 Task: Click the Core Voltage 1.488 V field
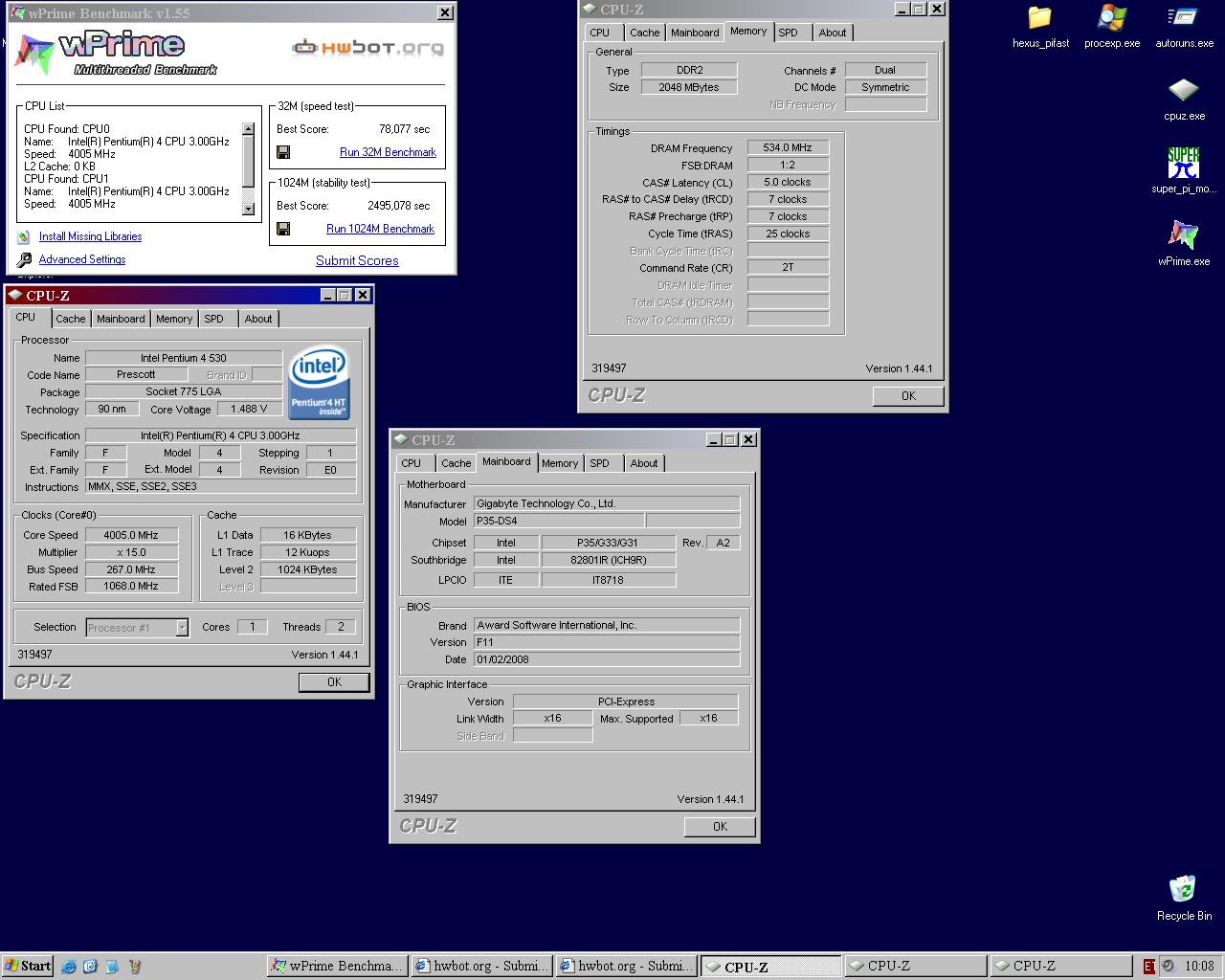250,409
